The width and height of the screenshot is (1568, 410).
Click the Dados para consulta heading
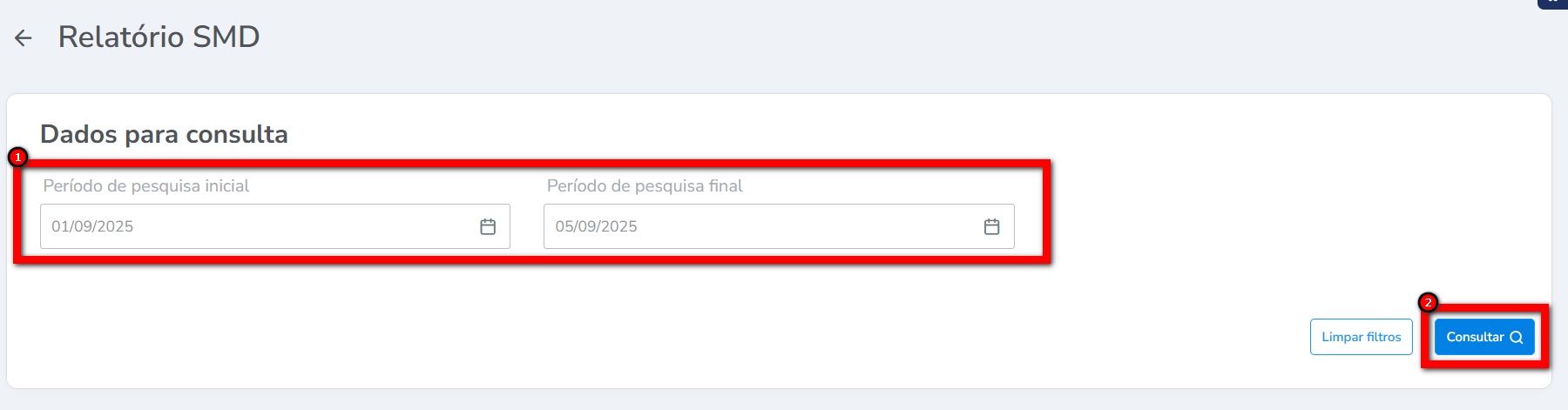164,134
